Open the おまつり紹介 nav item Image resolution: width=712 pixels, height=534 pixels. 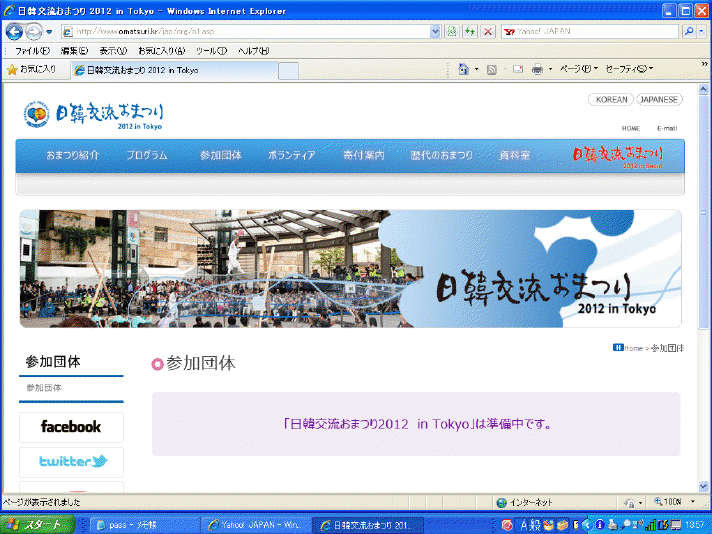(73, 155)
